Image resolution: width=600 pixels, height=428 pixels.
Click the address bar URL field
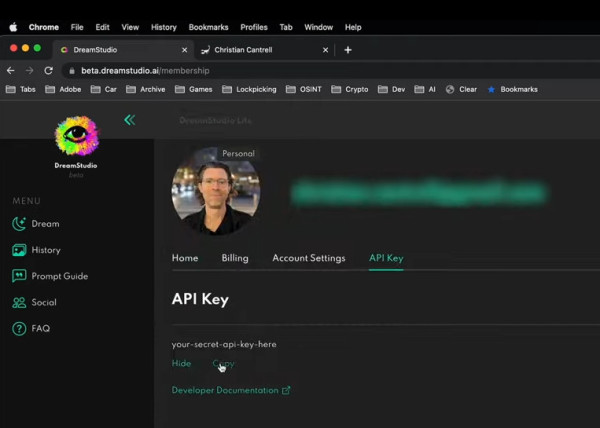click(x=329, y=71)
